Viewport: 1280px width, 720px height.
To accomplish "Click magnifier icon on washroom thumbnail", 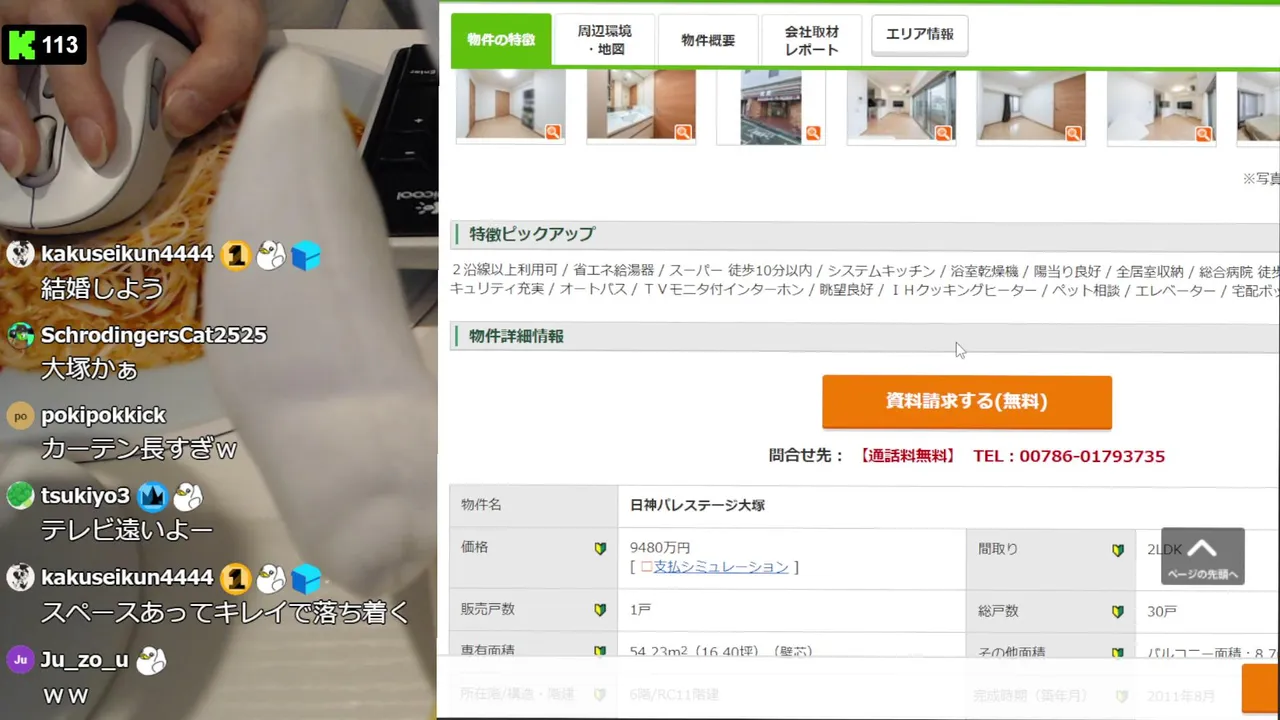I will tap(683, 132).
